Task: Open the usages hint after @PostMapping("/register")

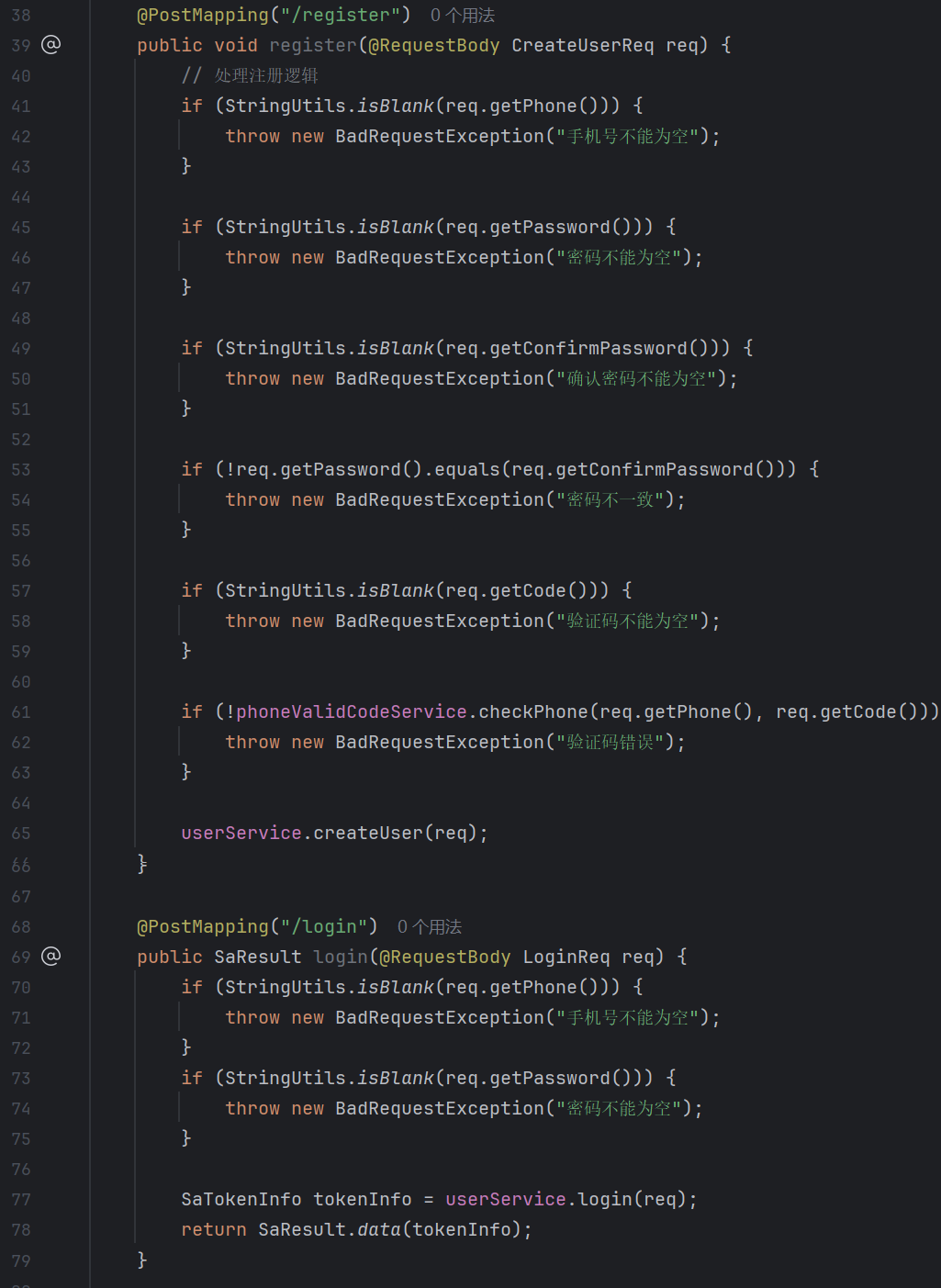Action: point(463,16)
